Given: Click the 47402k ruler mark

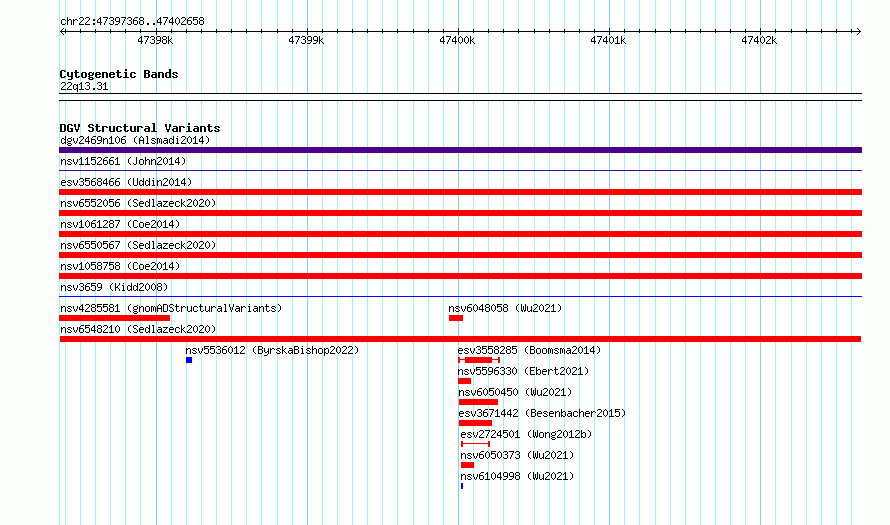Looking at the screenshot, I should click(759, 40).
